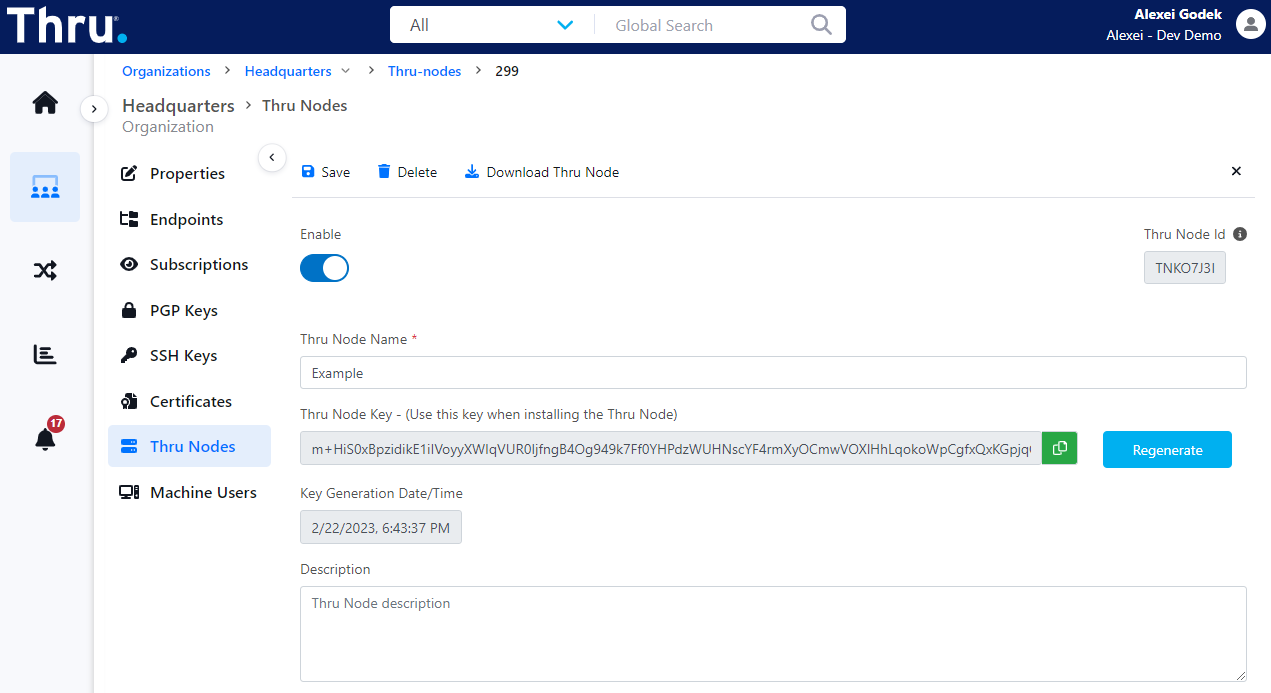Screen dimensions: 1271x693
Task: Collapse the organization menu with chevron
Action: pyautogui.click(x=271, y=157)
